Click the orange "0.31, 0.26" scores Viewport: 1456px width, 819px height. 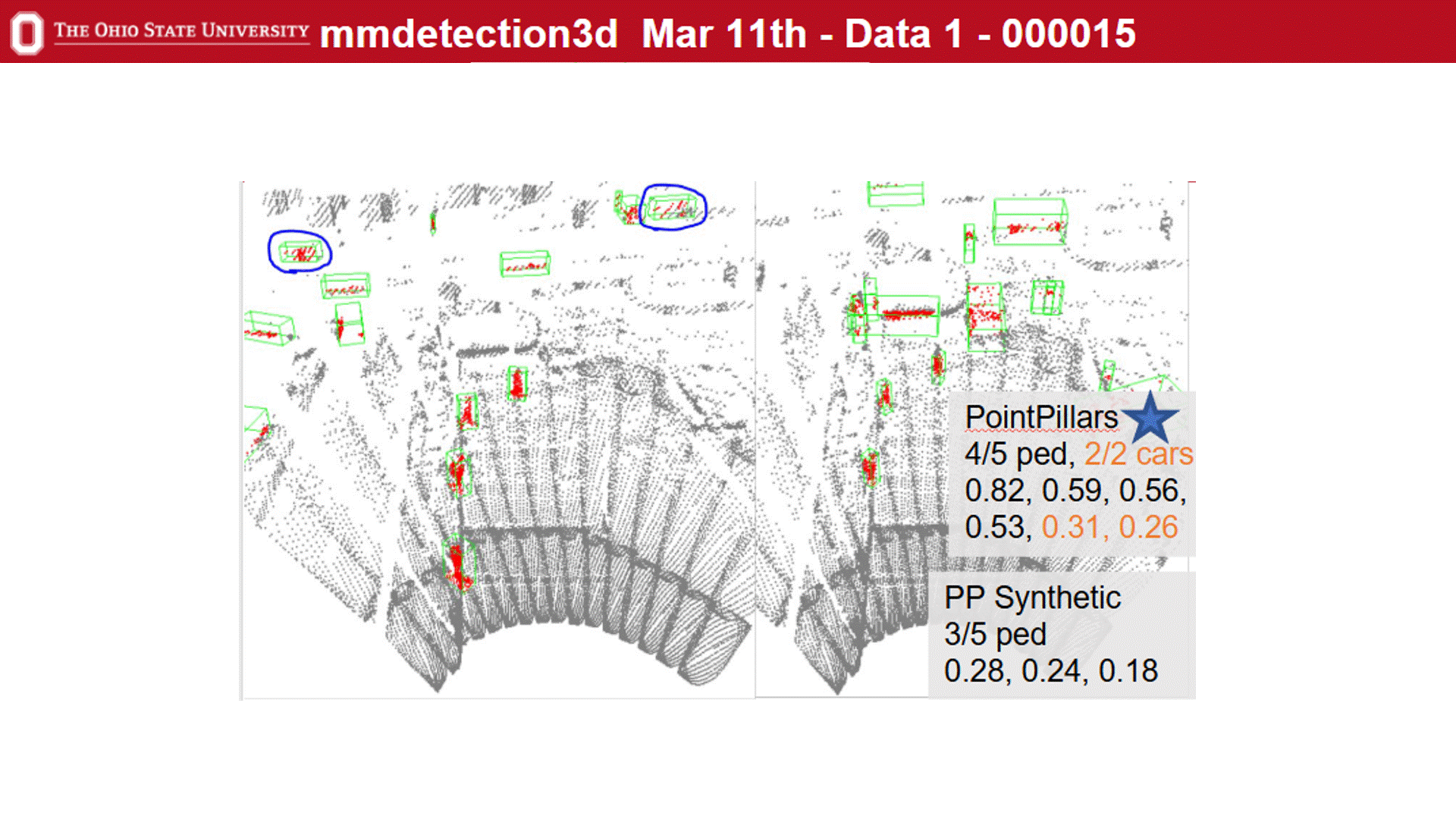point(1109,527)
